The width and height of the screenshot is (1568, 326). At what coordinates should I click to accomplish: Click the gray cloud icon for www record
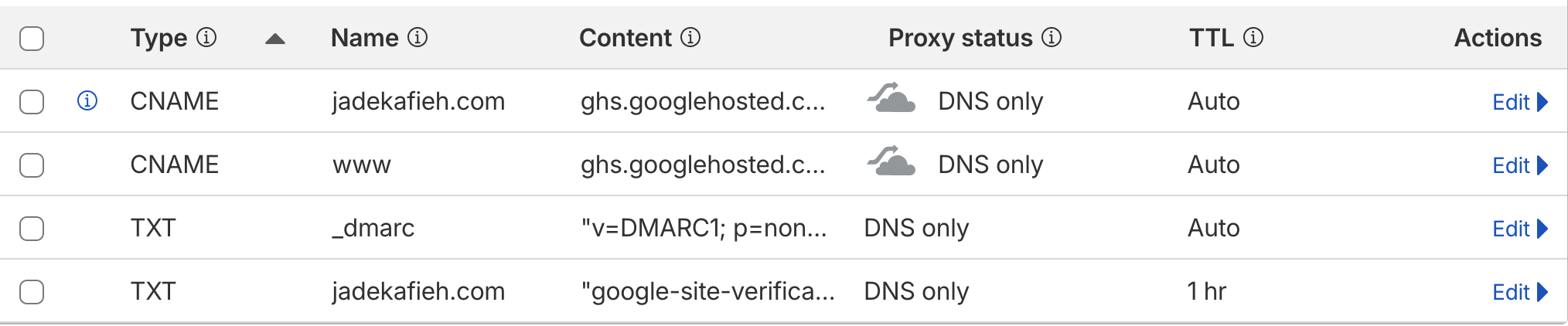(891, 162)
